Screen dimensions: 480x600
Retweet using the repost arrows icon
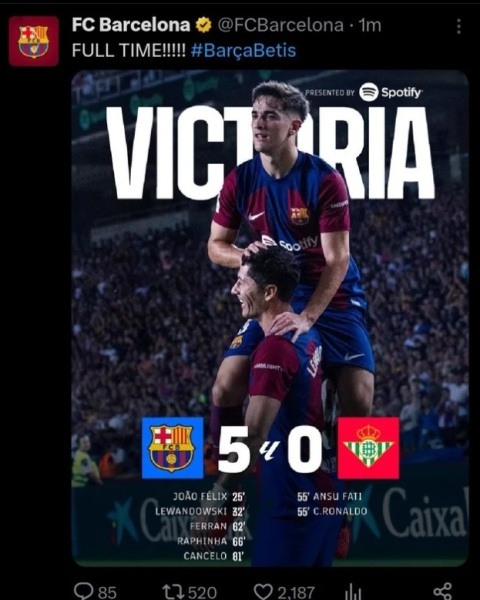coord(173,592)
